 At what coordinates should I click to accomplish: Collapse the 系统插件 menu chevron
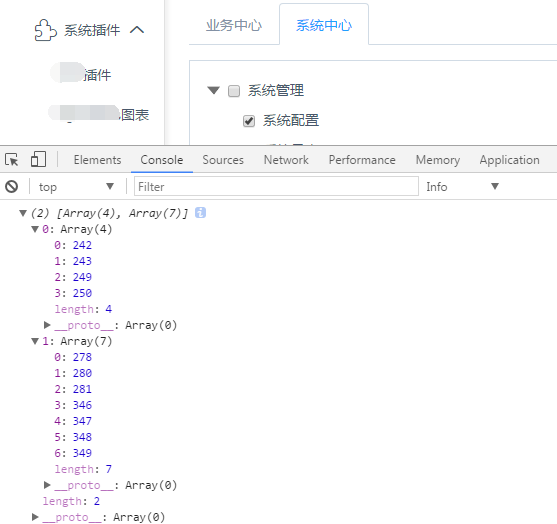click(x=137, y=30)
